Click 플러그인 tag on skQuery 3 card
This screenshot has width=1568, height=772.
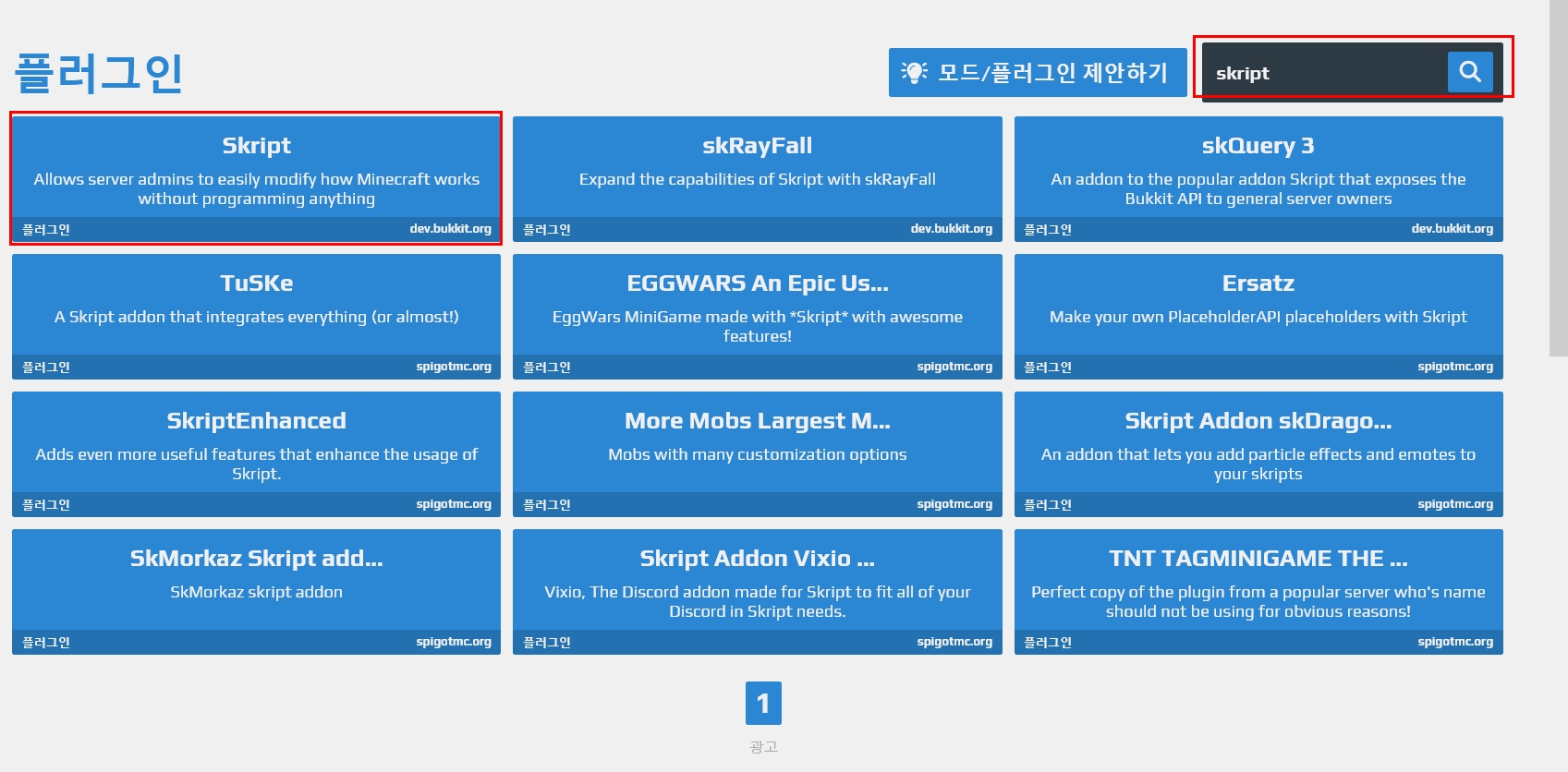[x=1048, y=229]
